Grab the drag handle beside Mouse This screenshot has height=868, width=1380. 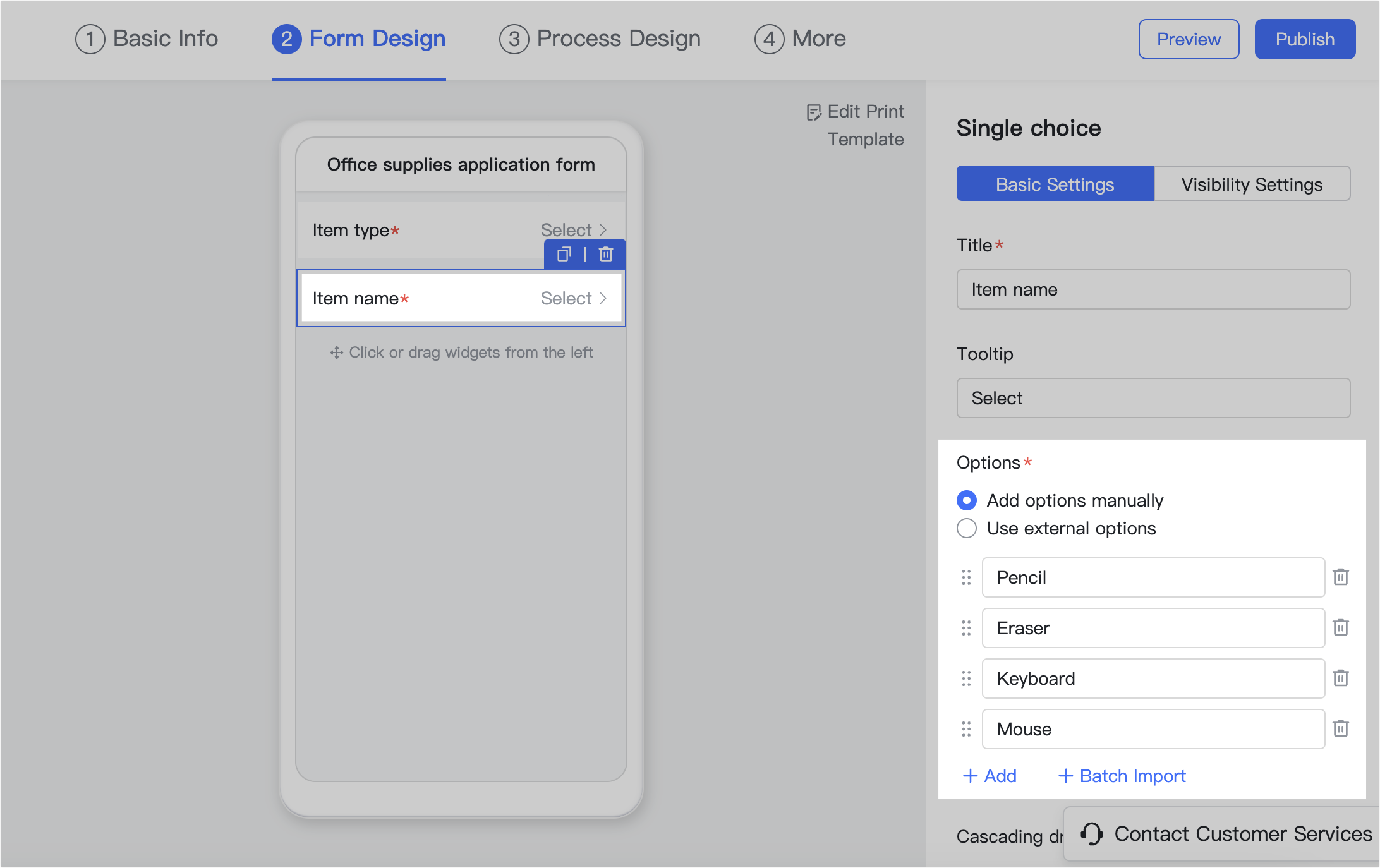pos(965,728)
